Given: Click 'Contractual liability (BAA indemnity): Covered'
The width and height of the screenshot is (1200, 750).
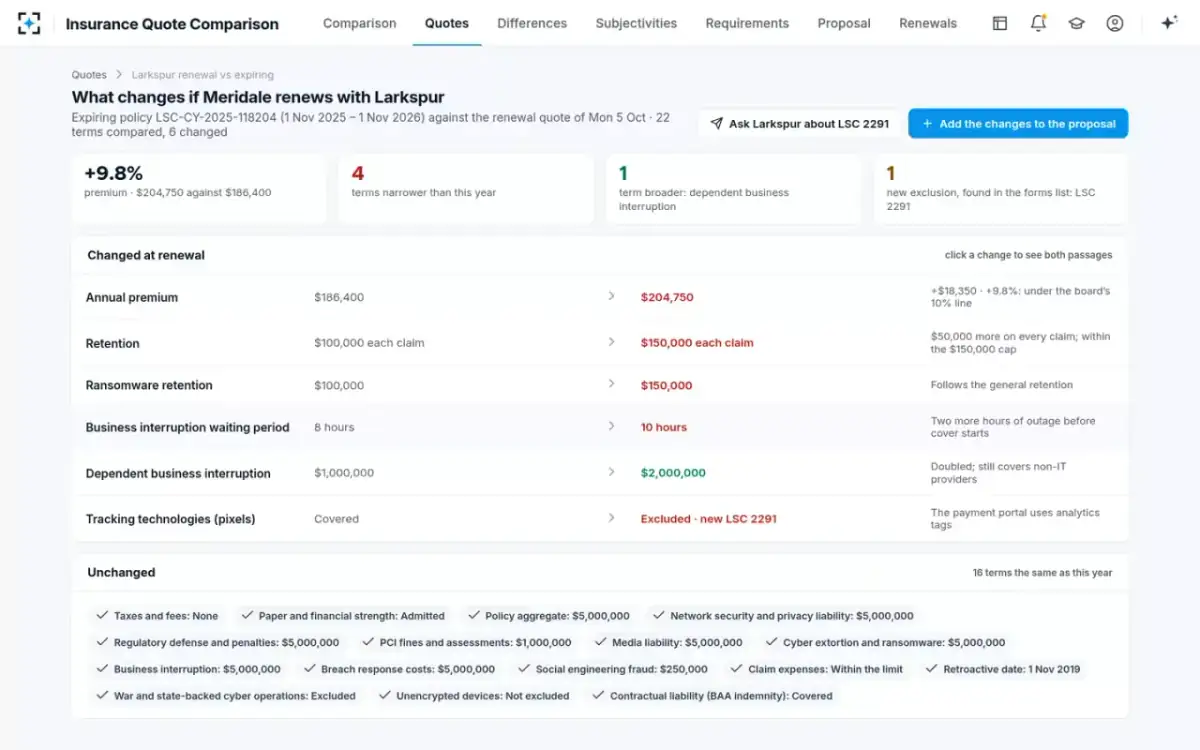Looking at the screenshot, I should tap(712, 696).
